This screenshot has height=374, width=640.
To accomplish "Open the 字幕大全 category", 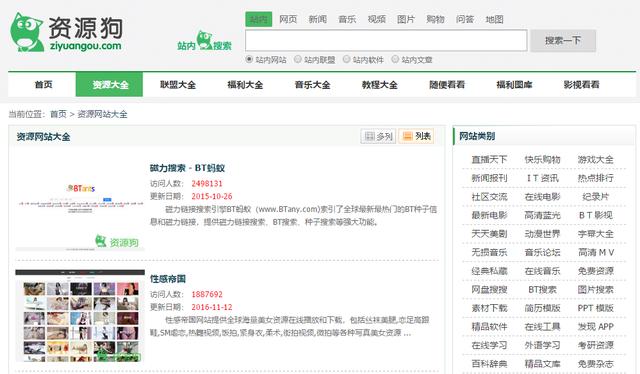I will click(596, 234).
